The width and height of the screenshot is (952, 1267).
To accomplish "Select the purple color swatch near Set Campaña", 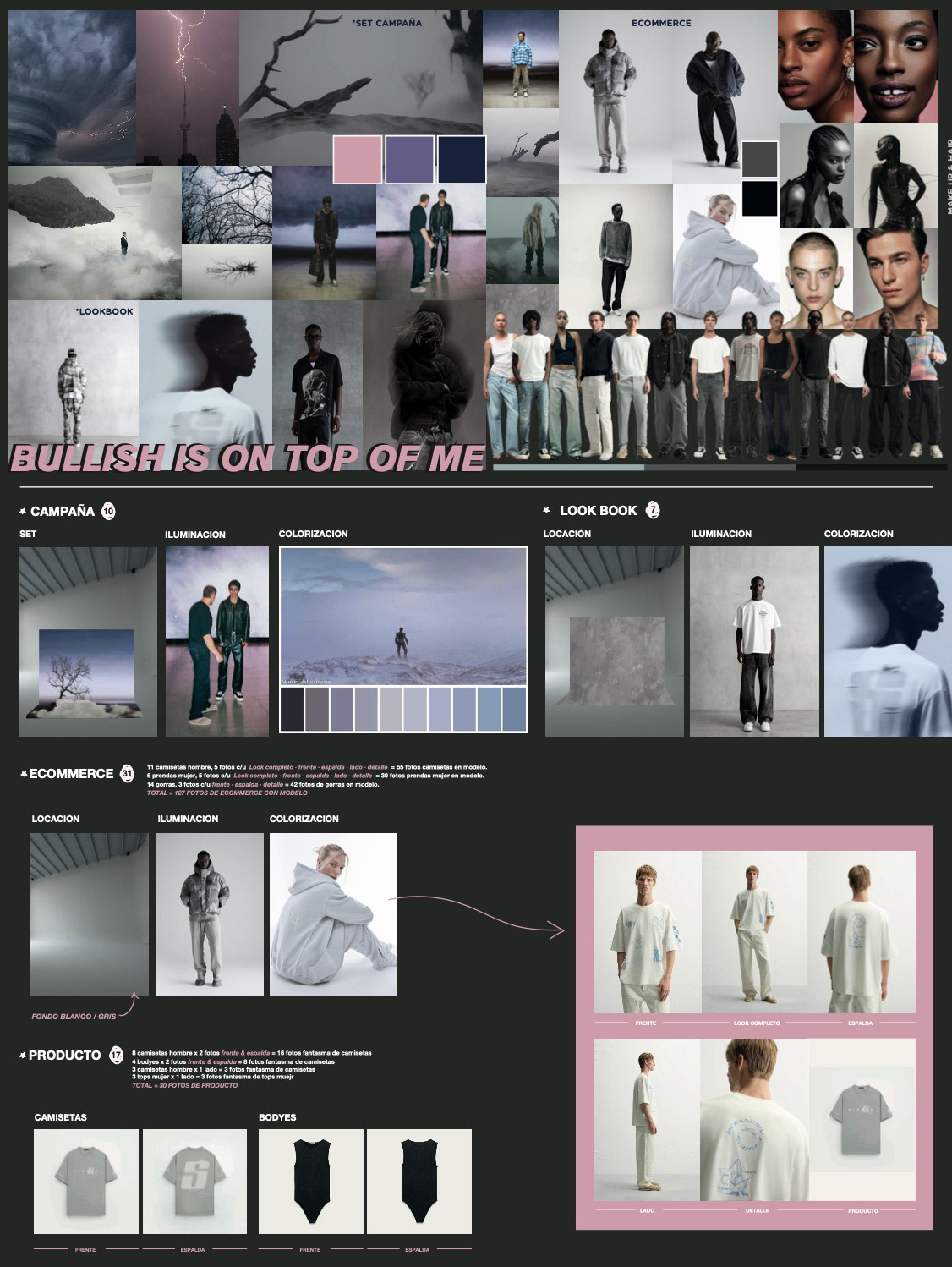I will (x=409, y=159).
